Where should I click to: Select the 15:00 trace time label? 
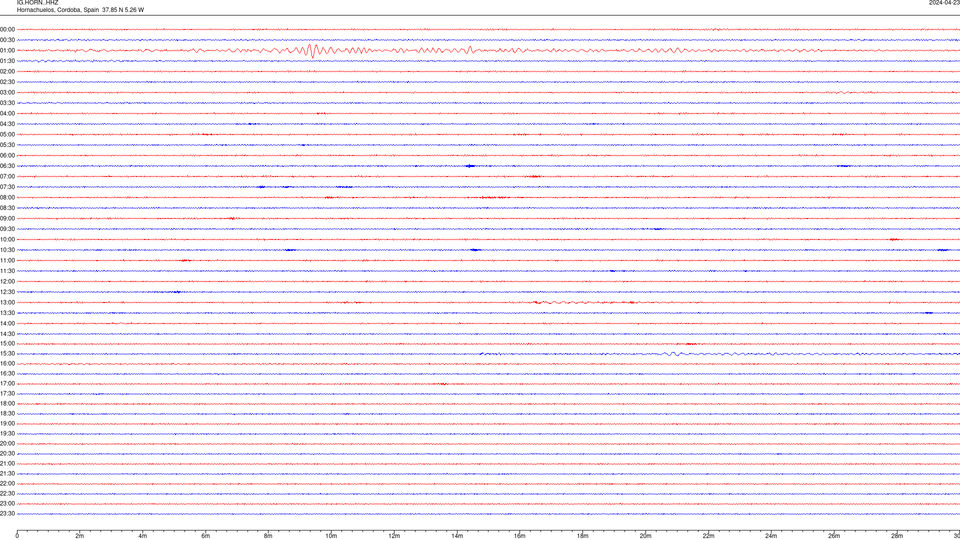7,343
